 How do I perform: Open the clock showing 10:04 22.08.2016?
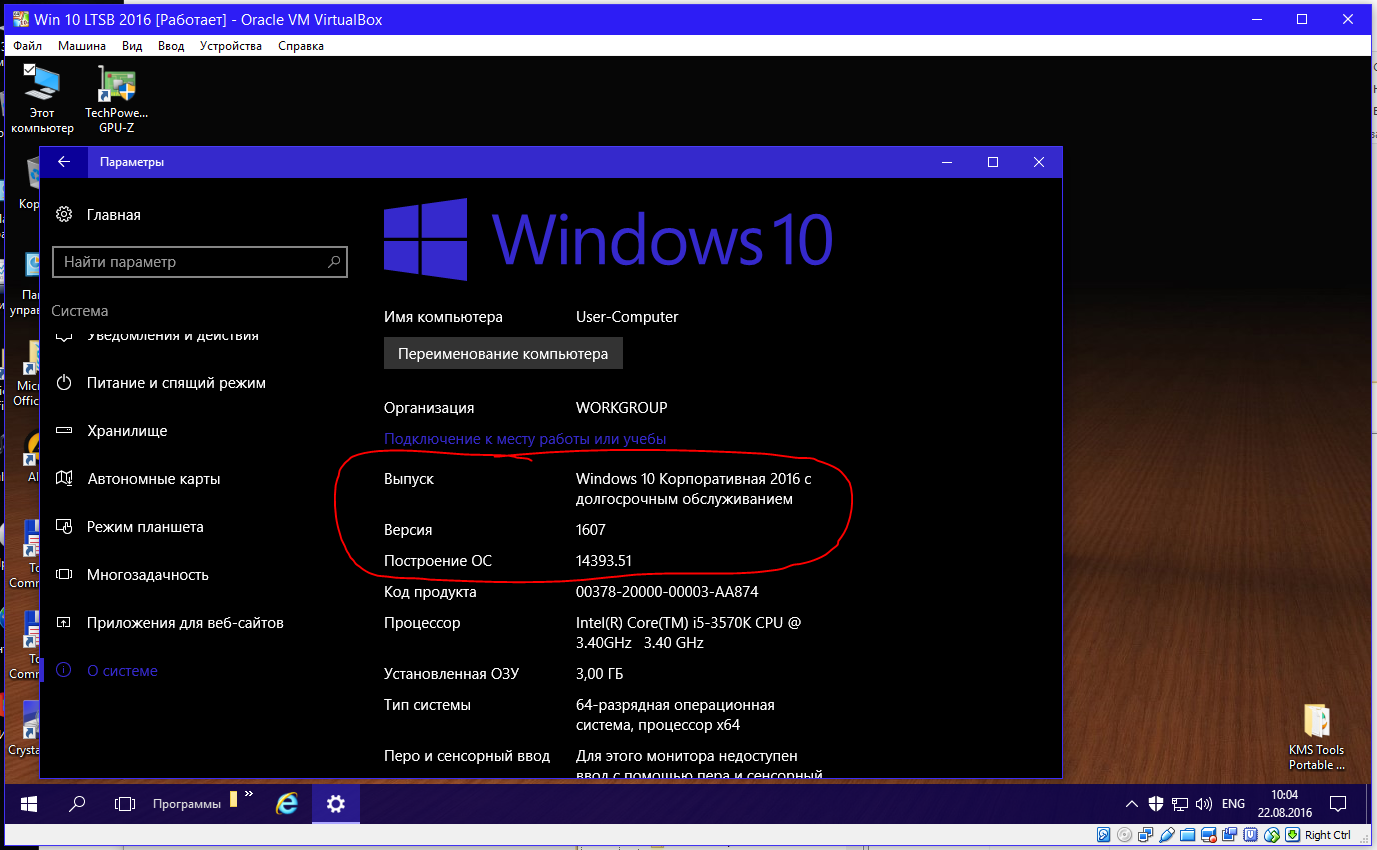[1285, 804]
